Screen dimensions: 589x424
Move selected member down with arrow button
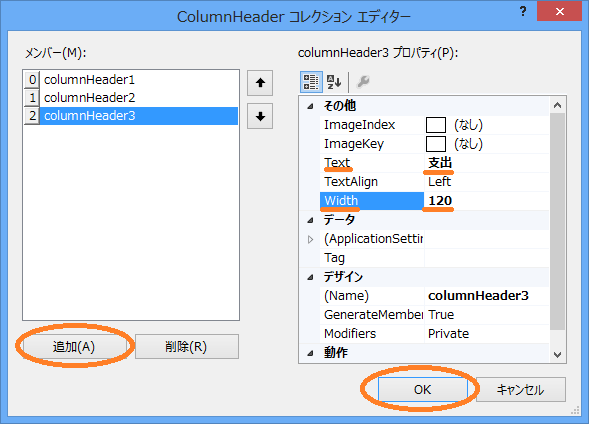coord(260,116)
